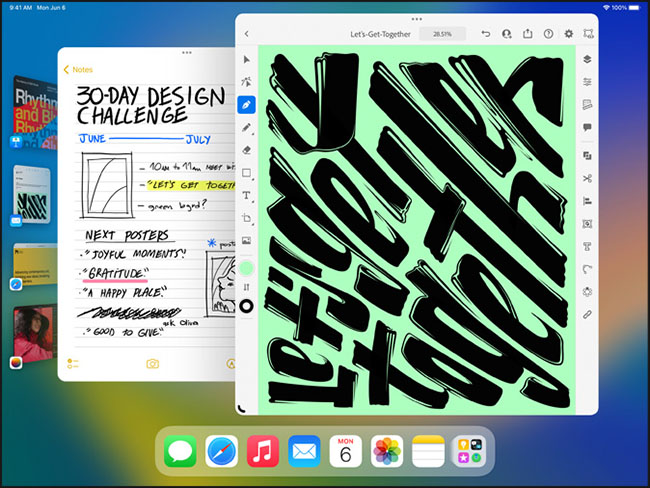The width and height of the screenshot is (650, 488).
Task: Select the Place Image tool
Action: (x=246, y=240)
